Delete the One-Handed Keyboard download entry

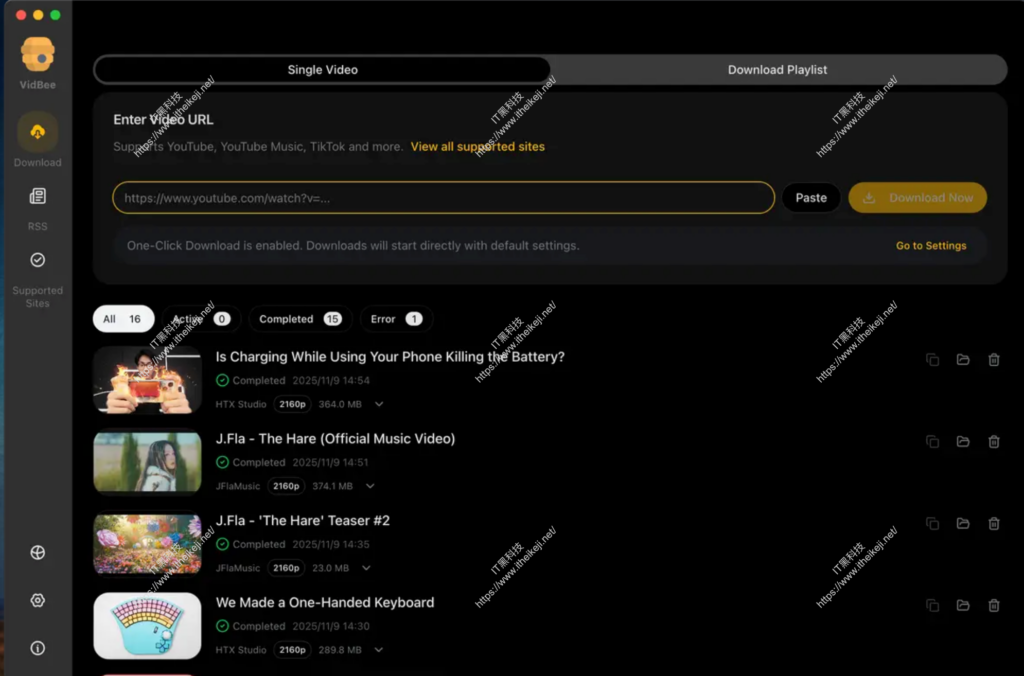click(994, 605)
